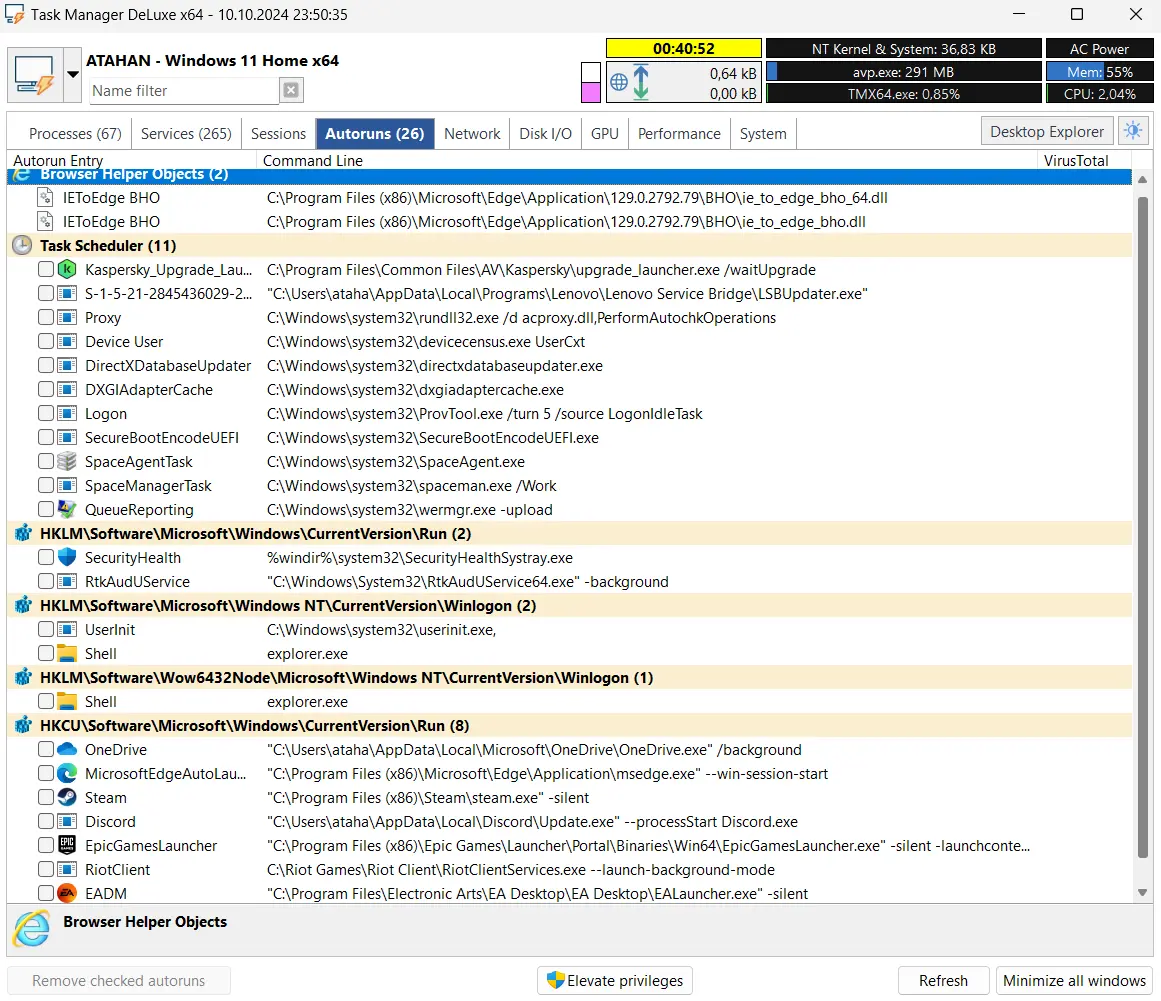Screen dimensions: 1161x1001
Task: Collapse the Task Scheduler (11) group
Action: tap(569, 246)
